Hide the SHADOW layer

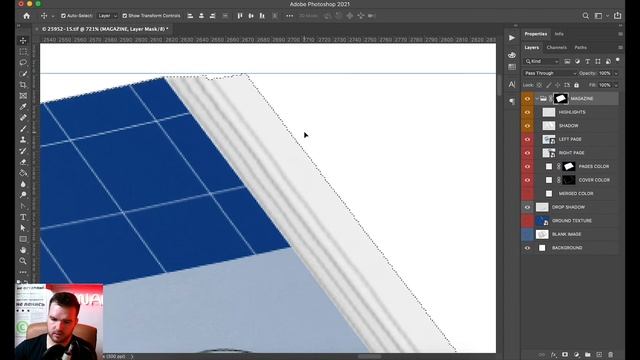(x=527, y=126)
